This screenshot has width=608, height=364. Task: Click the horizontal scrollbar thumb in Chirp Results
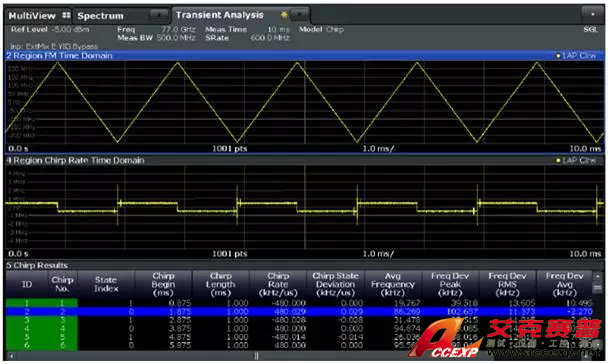point(256,355)
